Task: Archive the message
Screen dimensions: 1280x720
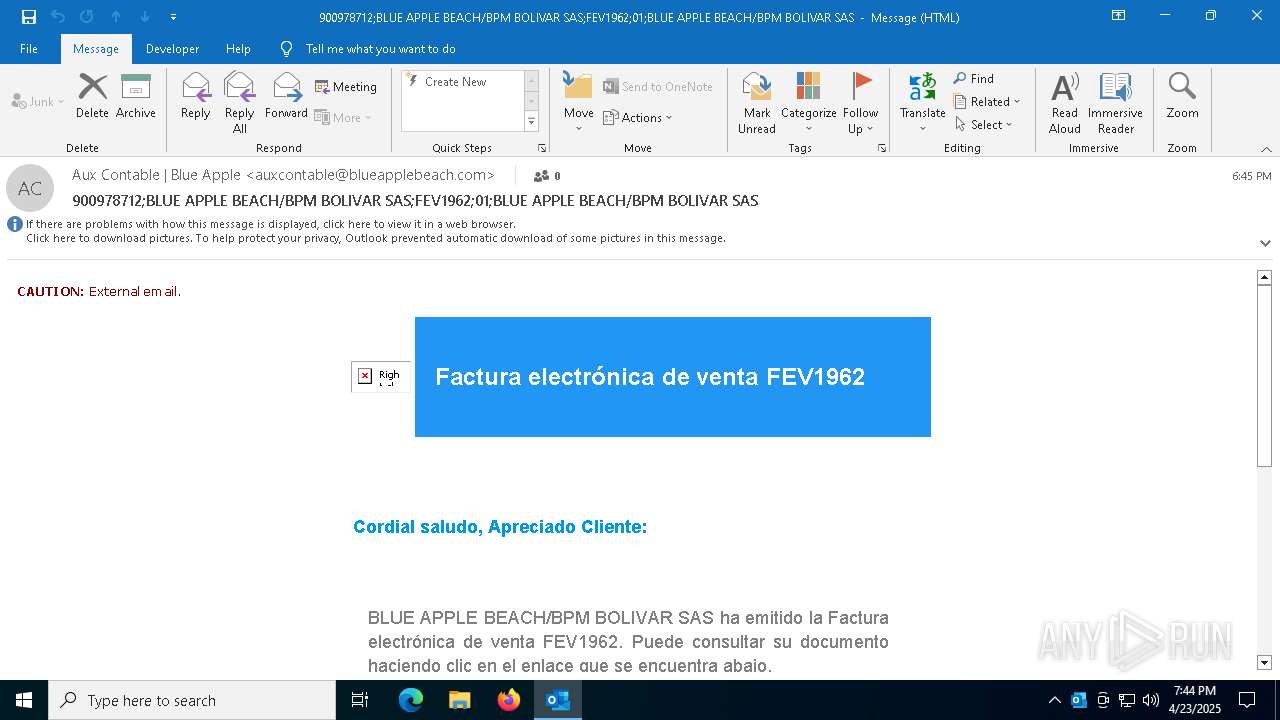Action: point(136,96)
